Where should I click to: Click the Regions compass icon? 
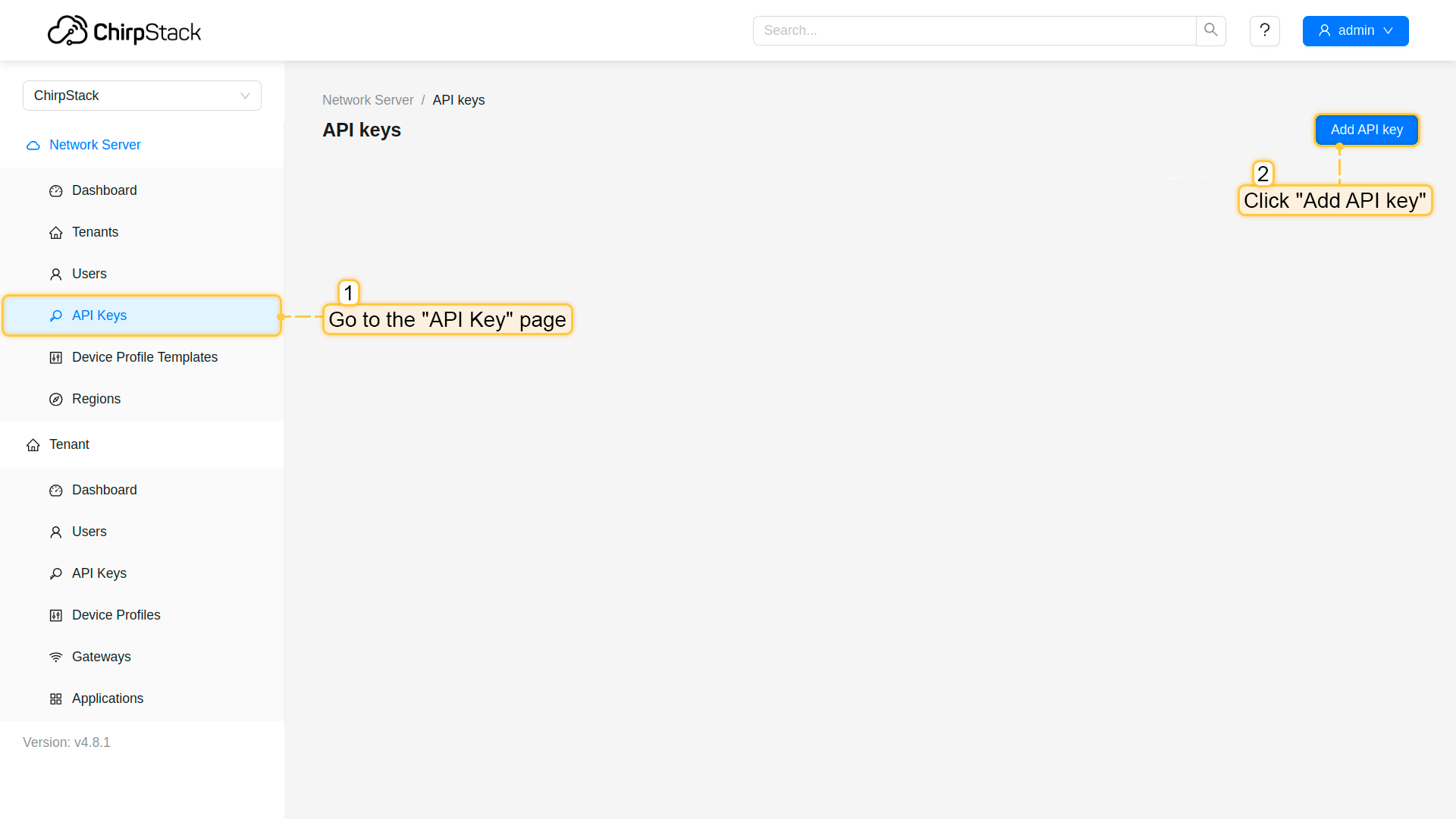coord(56,400)
